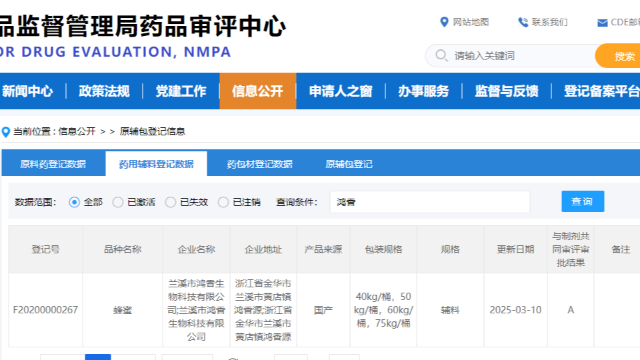Click the review result A cell

click(571, 310)
